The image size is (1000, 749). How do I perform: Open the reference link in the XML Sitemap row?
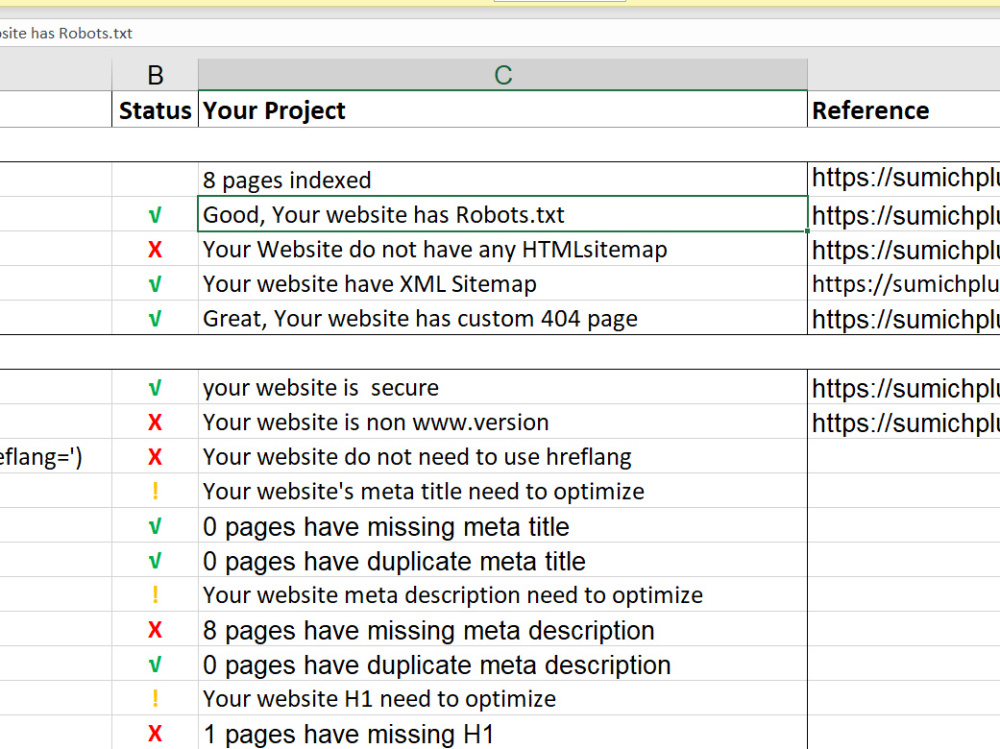point(906,284)
